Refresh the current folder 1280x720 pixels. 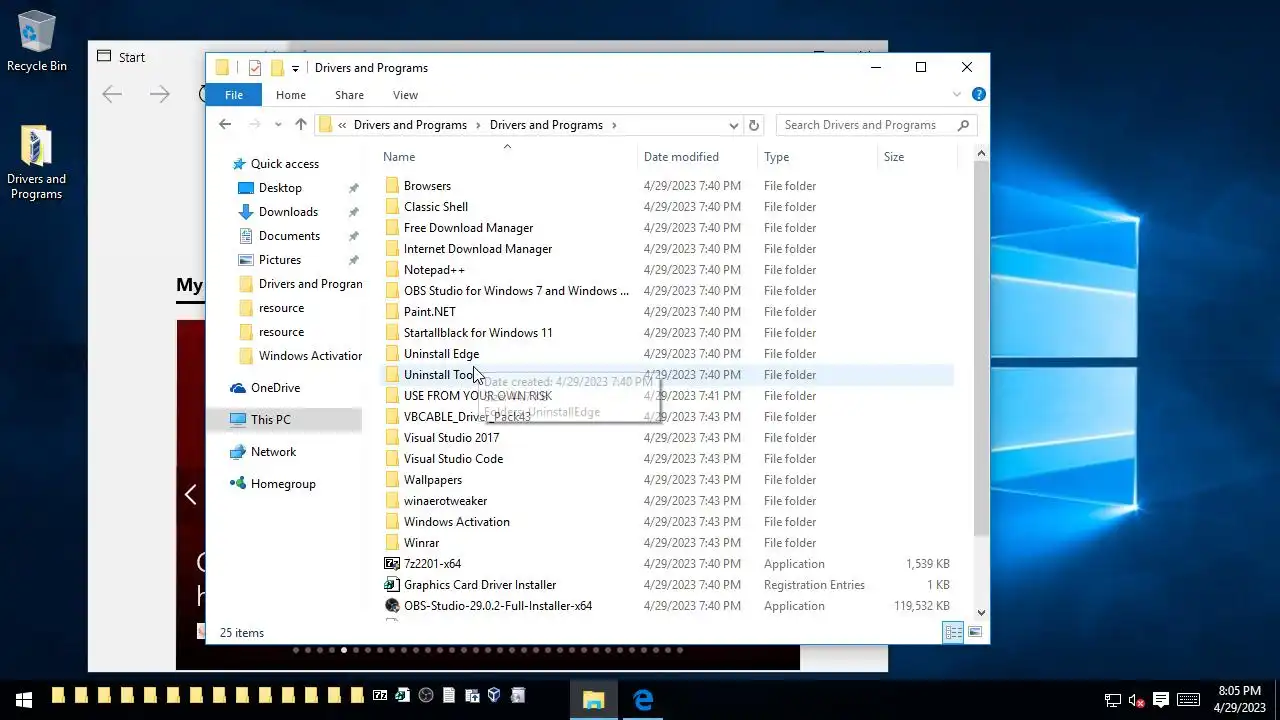pos(754,125)
